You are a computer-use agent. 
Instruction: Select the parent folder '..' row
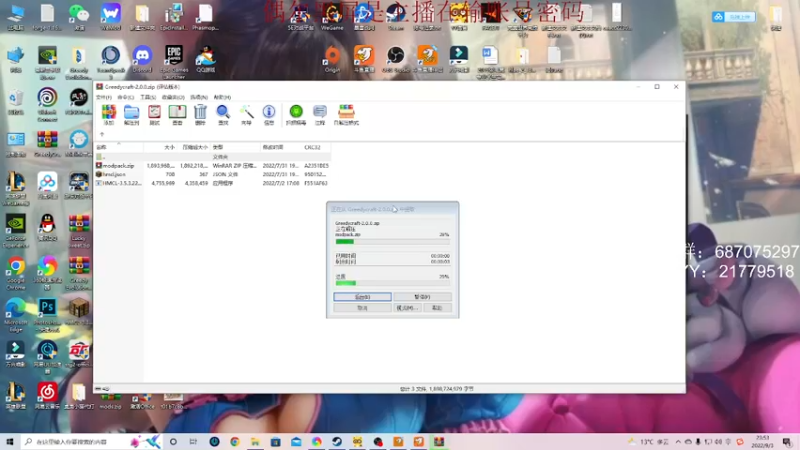point(212,157)
